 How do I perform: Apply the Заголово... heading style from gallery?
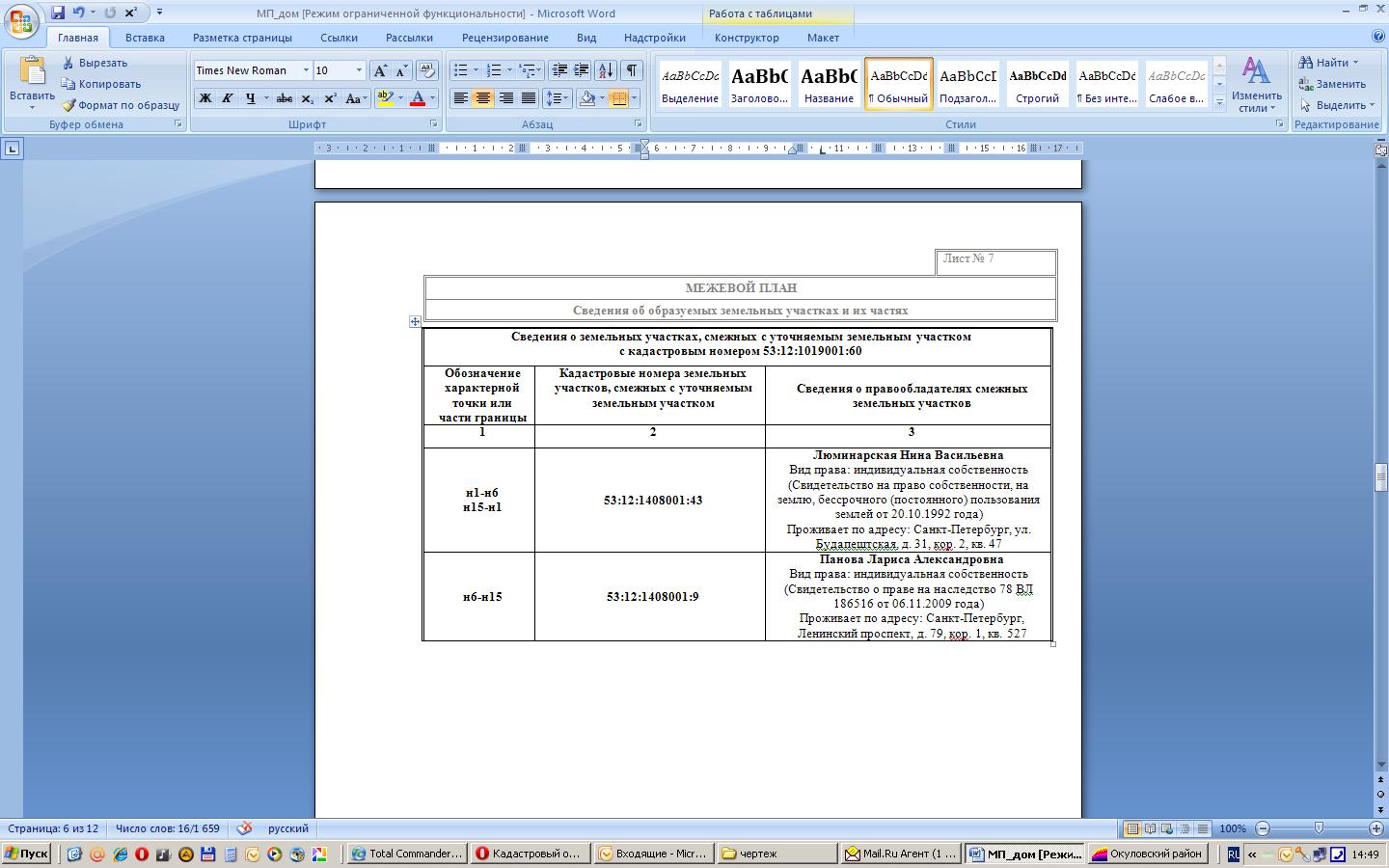click(x=758, y=83)
